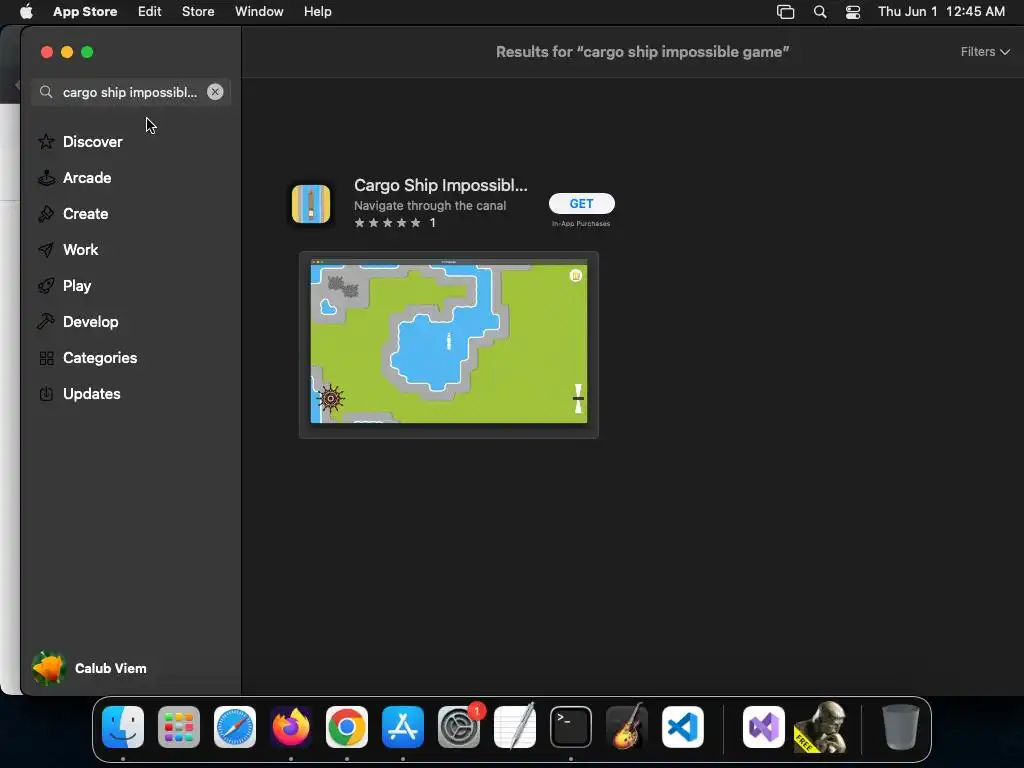
Task: Open TextEdit from the Dock
Action: [515, 727]
